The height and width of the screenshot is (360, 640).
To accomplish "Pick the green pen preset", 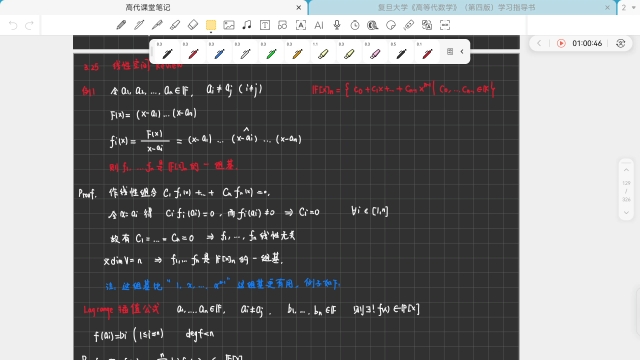I will [271, 52].
